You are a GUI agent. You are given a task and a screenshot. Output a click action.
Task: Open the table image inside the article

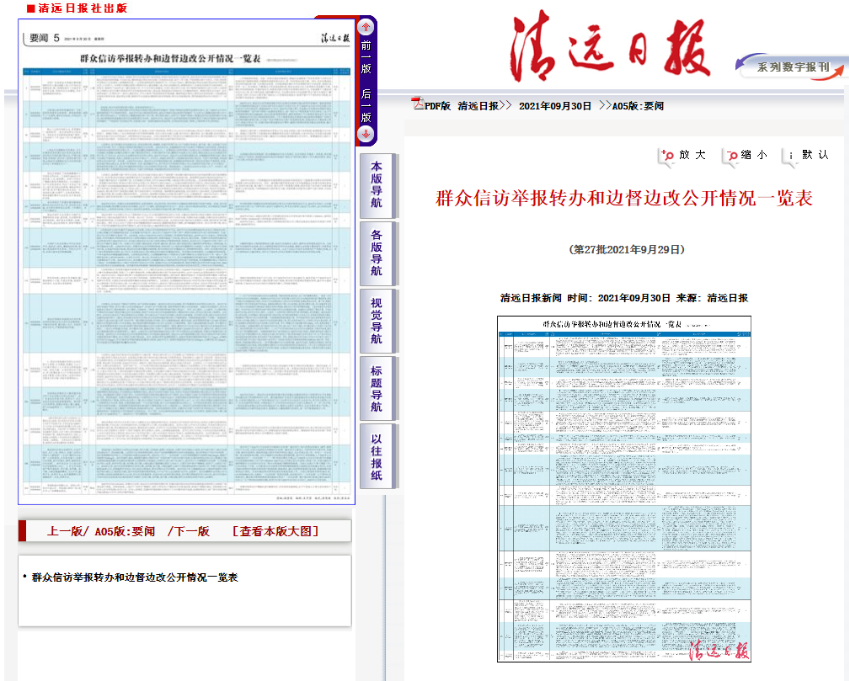click(x=624, y=488)
